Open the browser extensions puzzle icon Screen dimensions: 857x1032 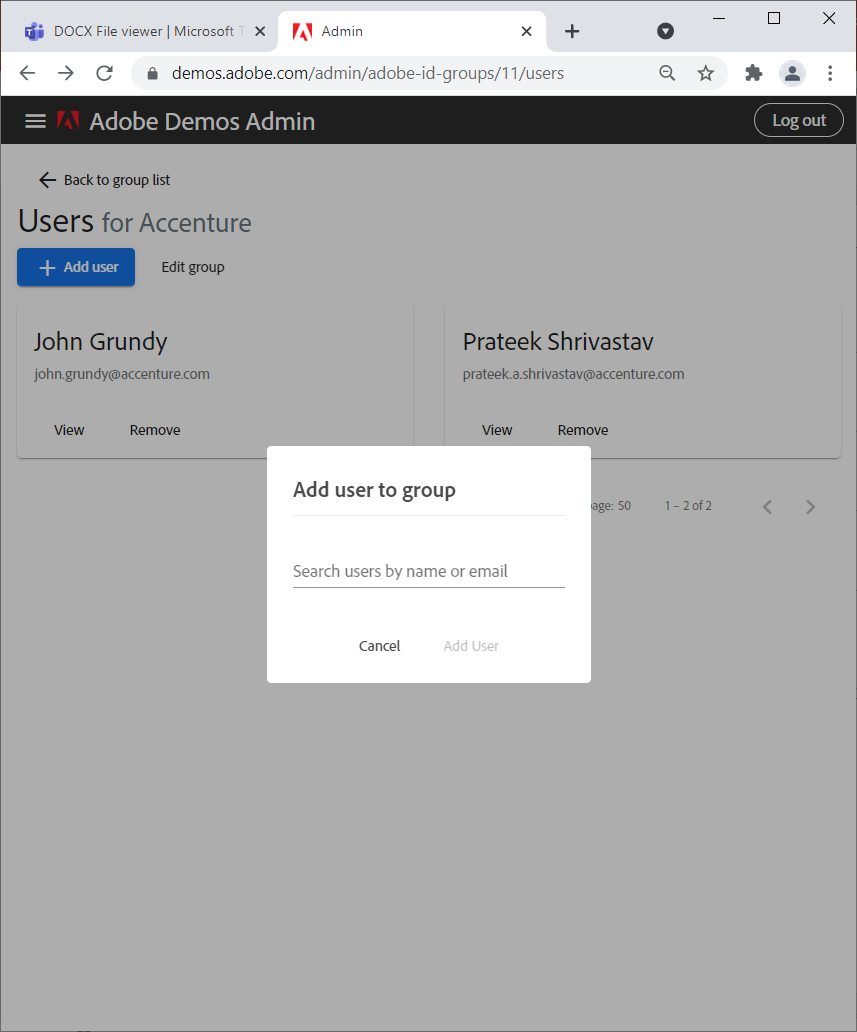(x=754, y=73)
